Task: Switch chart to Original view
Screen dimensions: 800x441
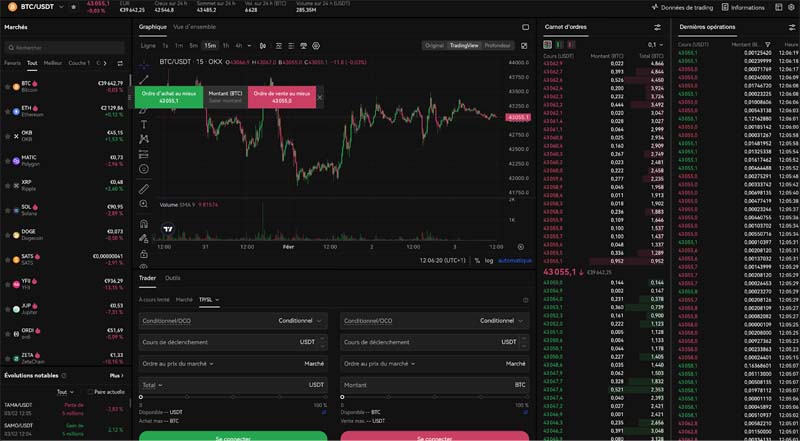Action: point(434,45)
